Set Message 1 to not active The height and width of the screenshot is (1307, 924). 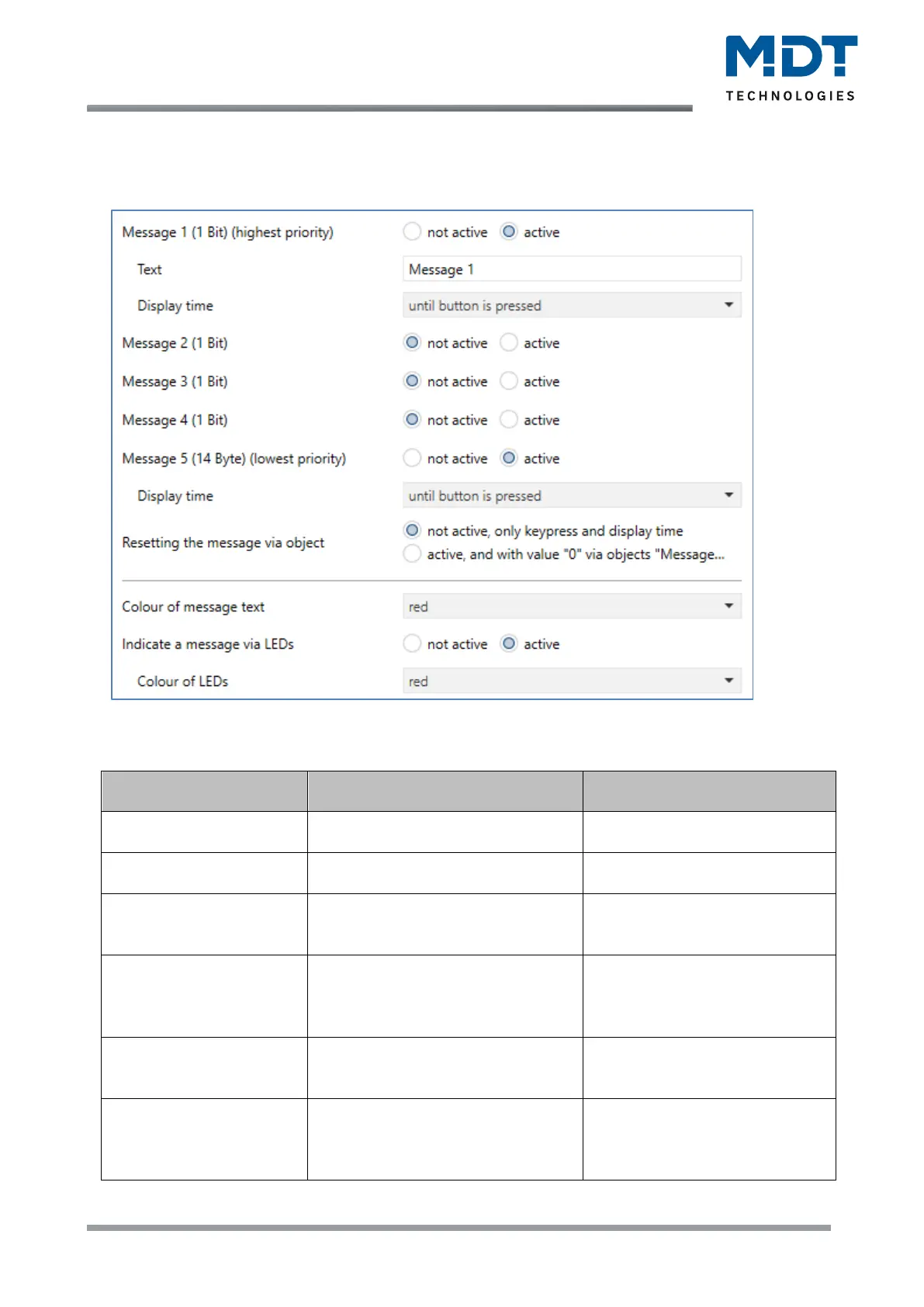pos(413,231)
